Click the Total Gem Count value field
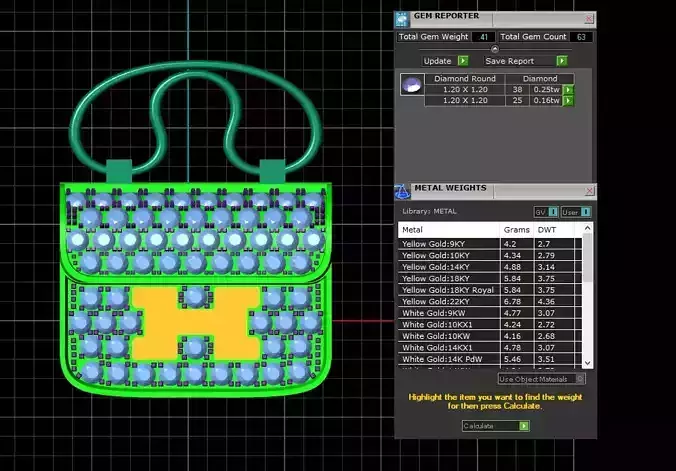Image resolution: width=676 pixels, height=471 pixels. click(x=581, y=37)
